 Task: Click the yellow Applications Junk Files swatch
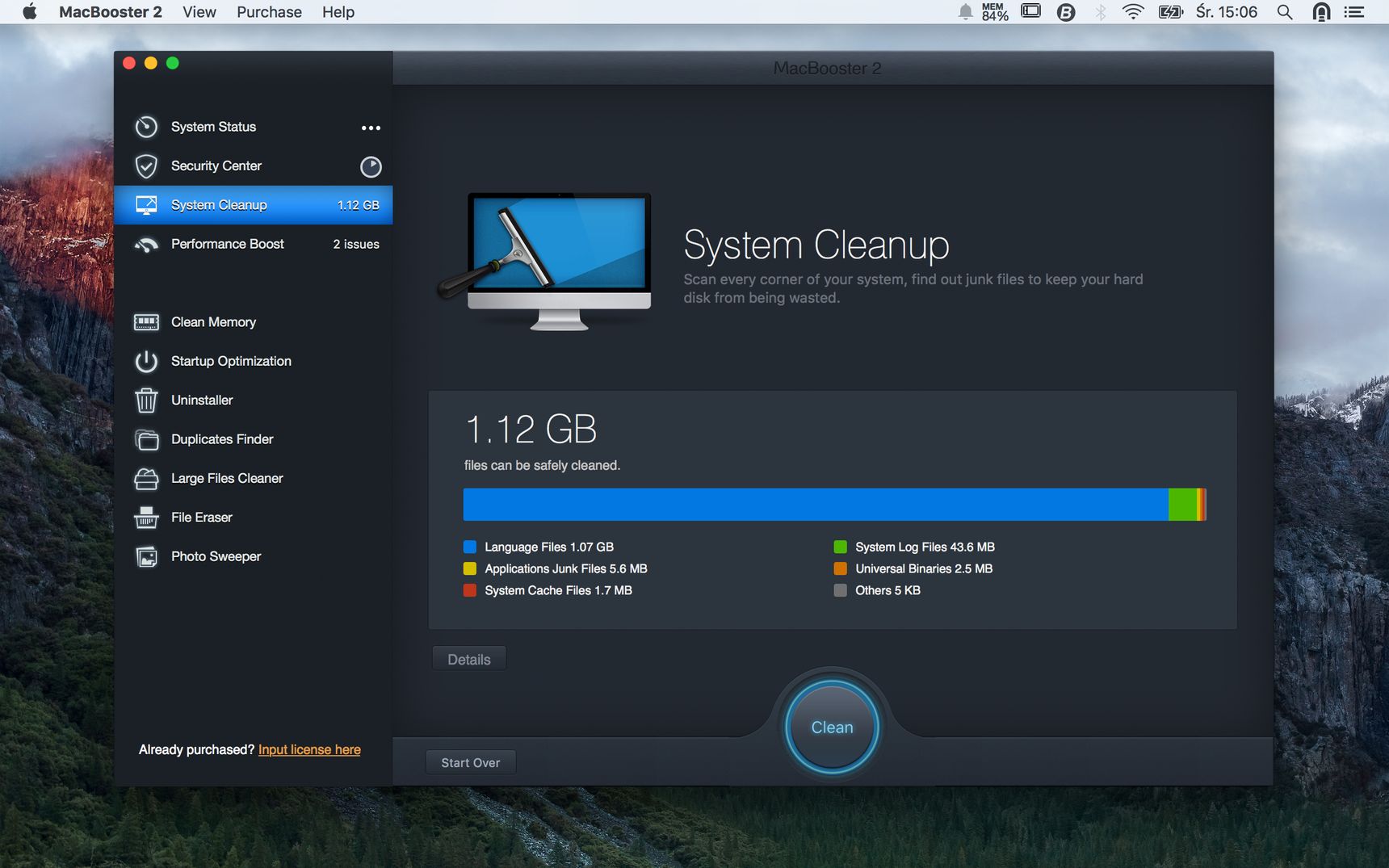470,569
